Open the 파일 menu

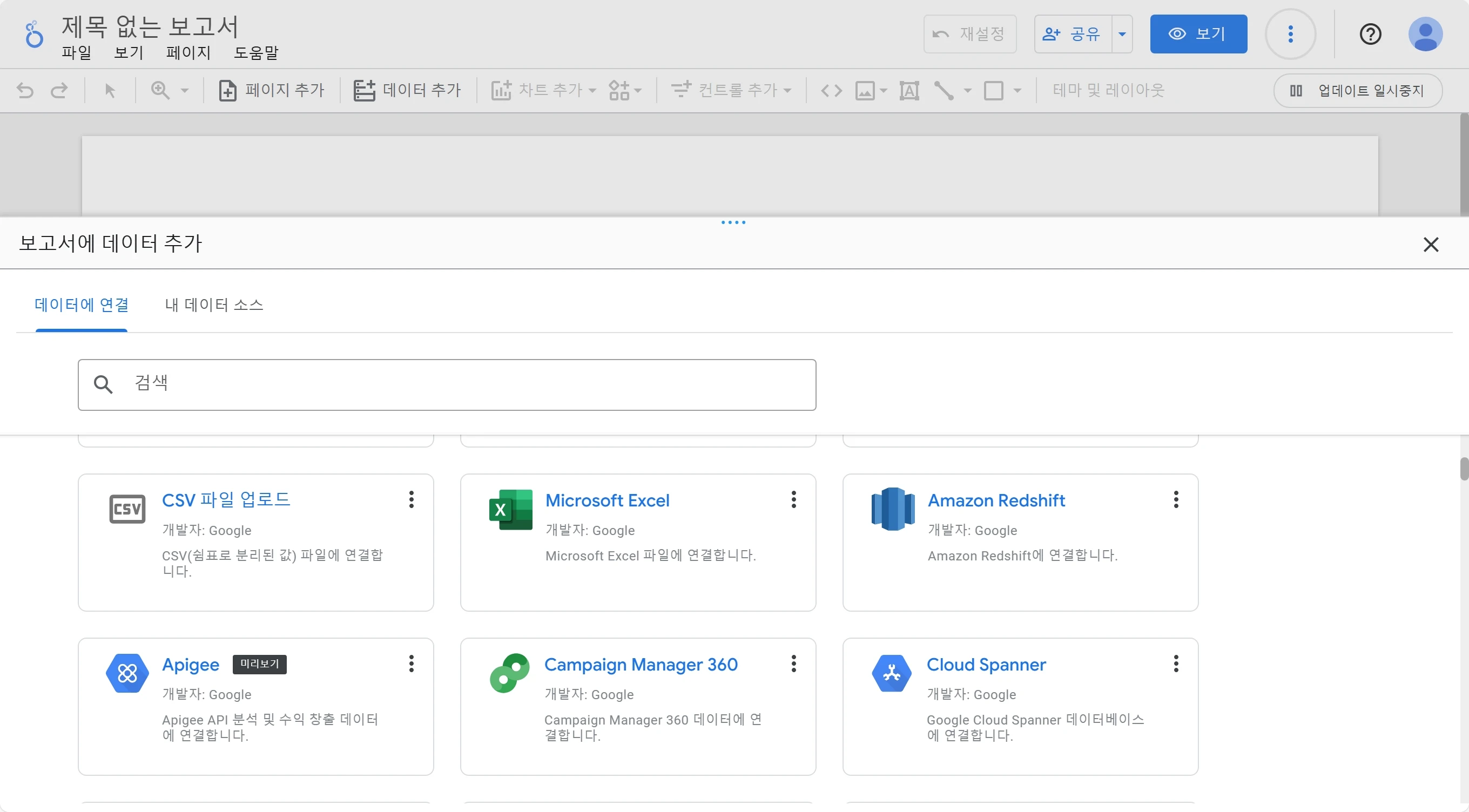point(76,52)
